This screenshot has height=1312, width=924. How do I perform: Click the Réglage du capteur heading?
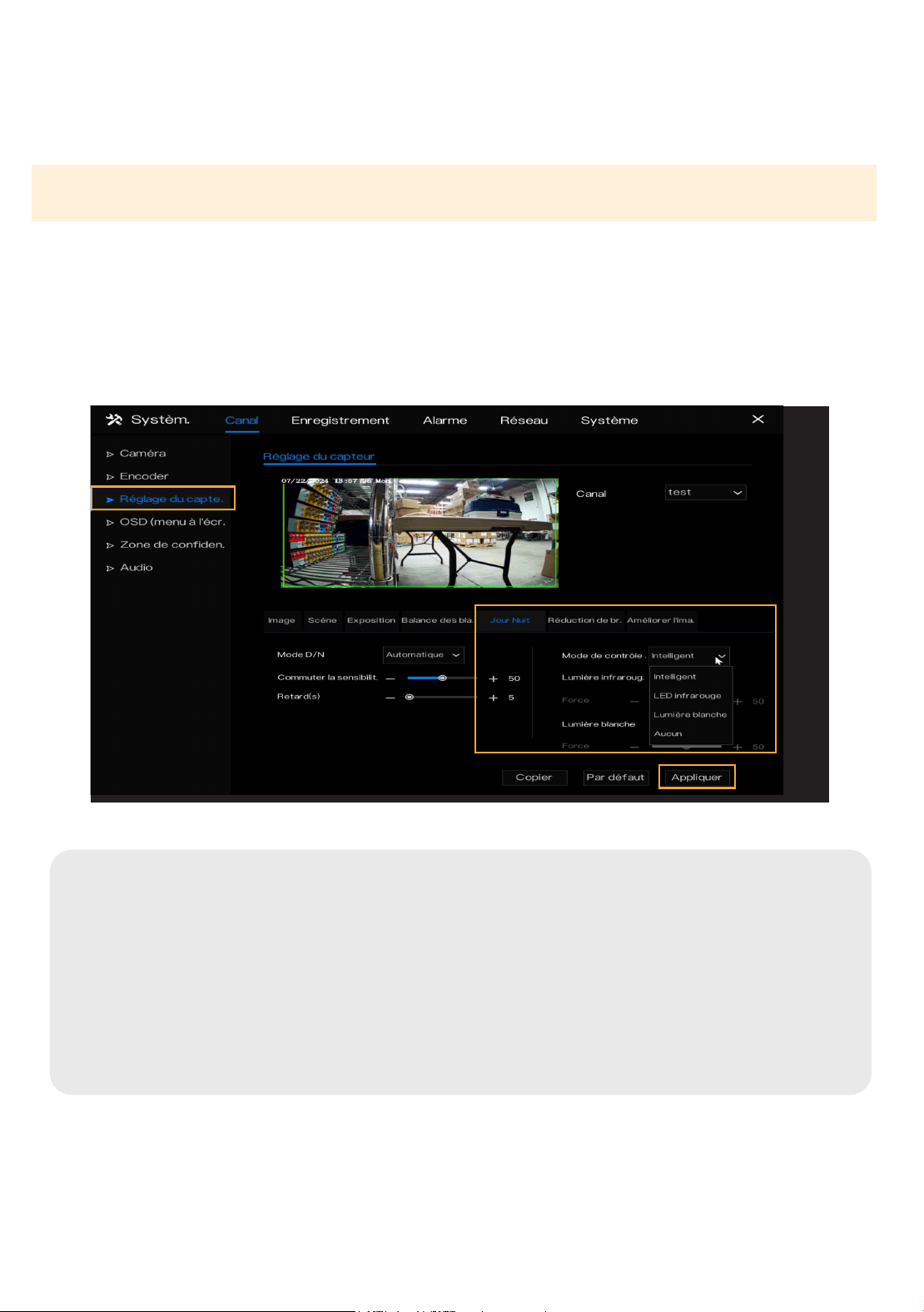[x=319, y=456]
